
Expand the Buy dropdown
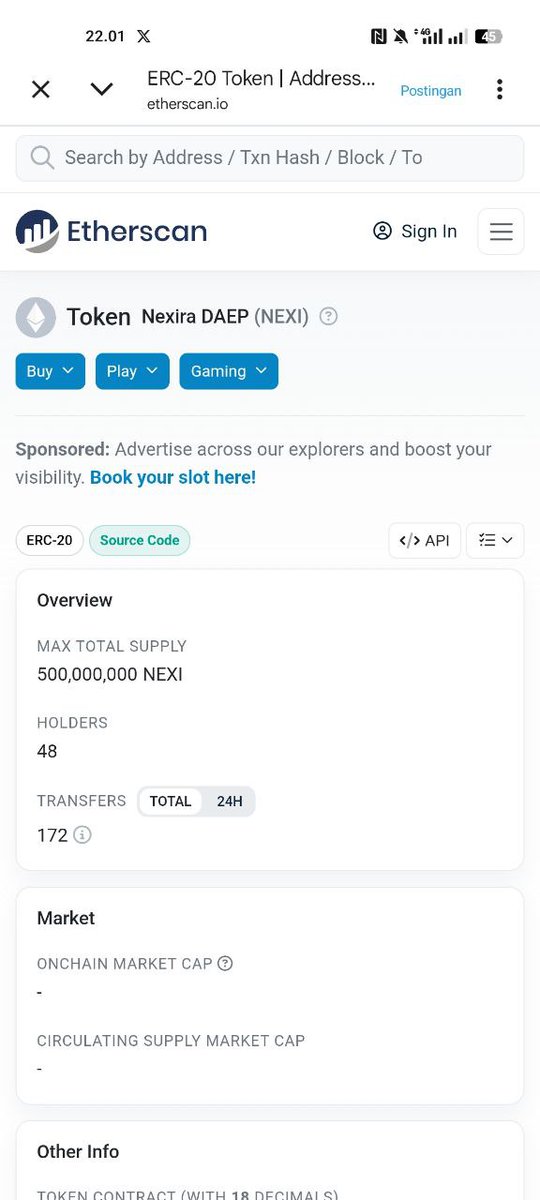(50, 371)
